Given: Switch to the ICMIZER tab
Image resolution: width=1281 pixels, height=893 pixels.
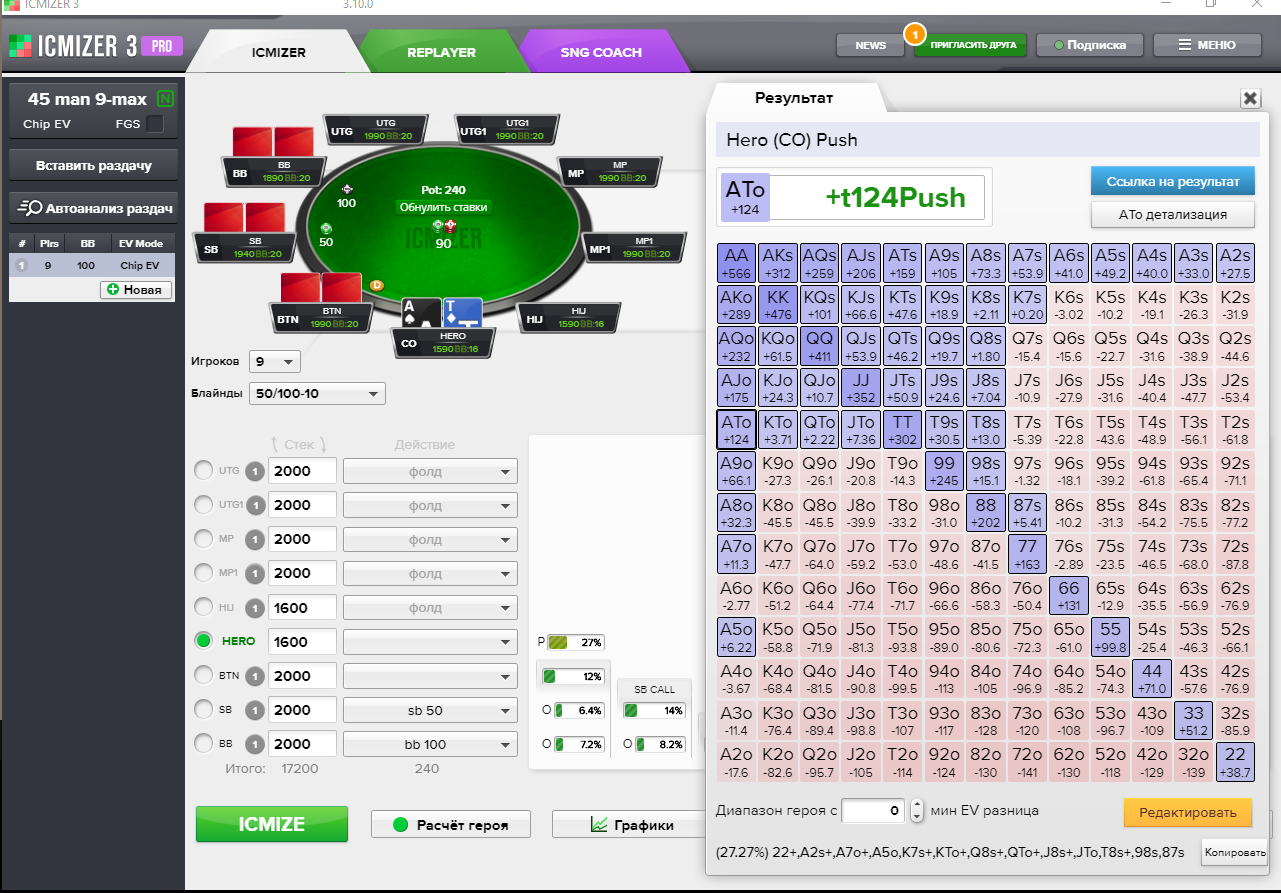Looking at the screenshot, I should pyautogui.click(x=278, y=52).
